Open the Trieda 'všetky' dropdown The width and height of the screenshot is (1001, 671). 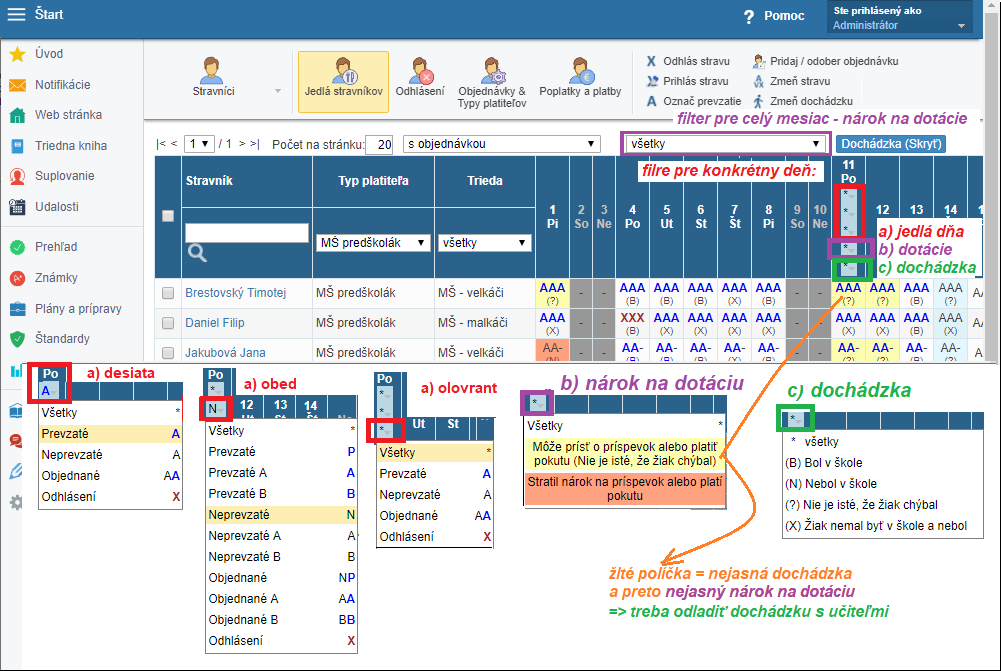485,243
